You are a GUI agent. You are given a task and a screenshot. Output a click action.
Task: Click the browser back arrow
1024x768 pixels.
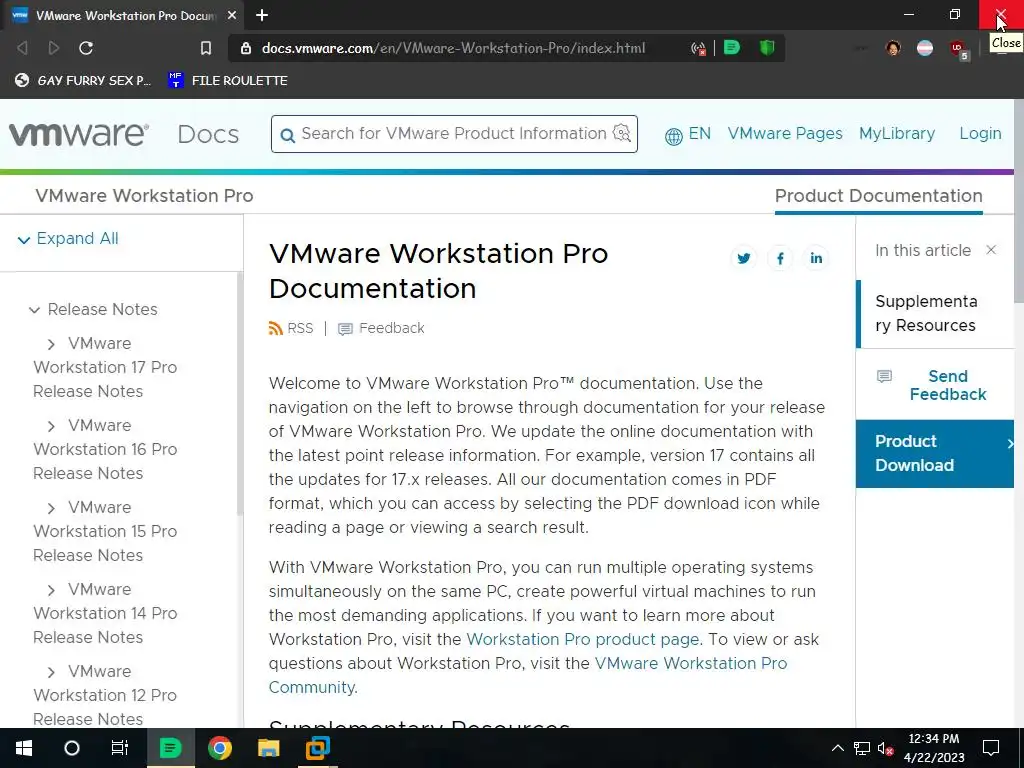pyautogui.click(x=22, y=48)
